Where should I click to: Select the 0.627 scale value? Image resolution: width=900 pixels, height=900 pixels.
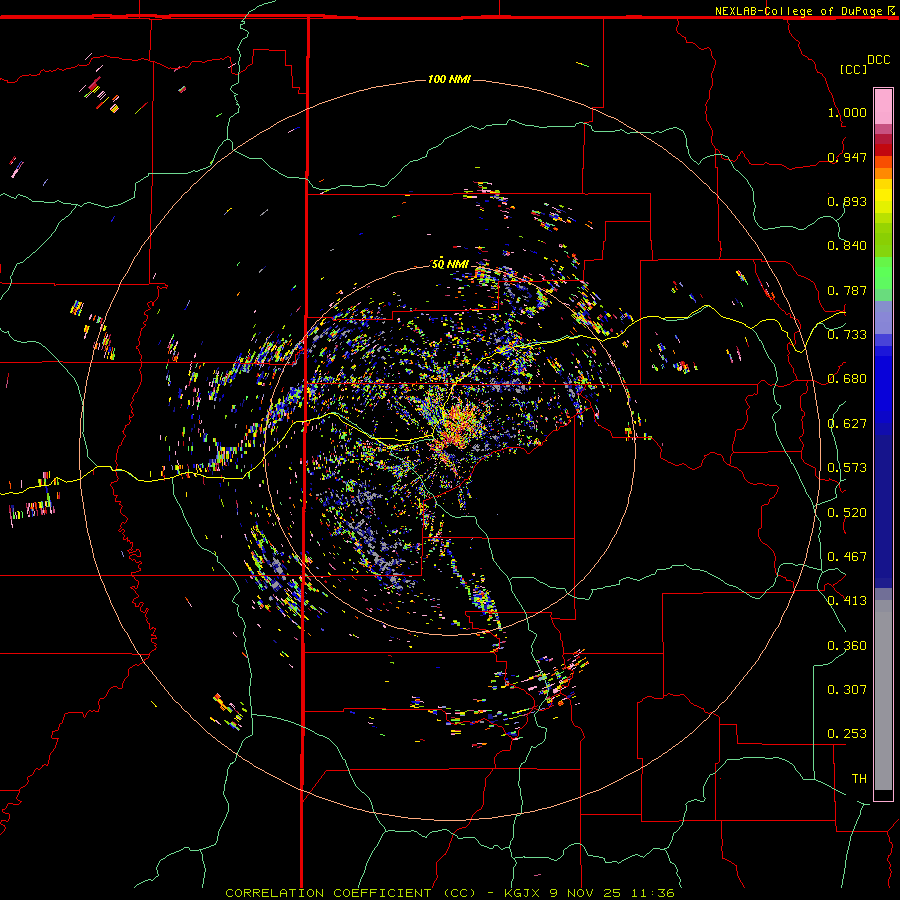coord(847,424)
